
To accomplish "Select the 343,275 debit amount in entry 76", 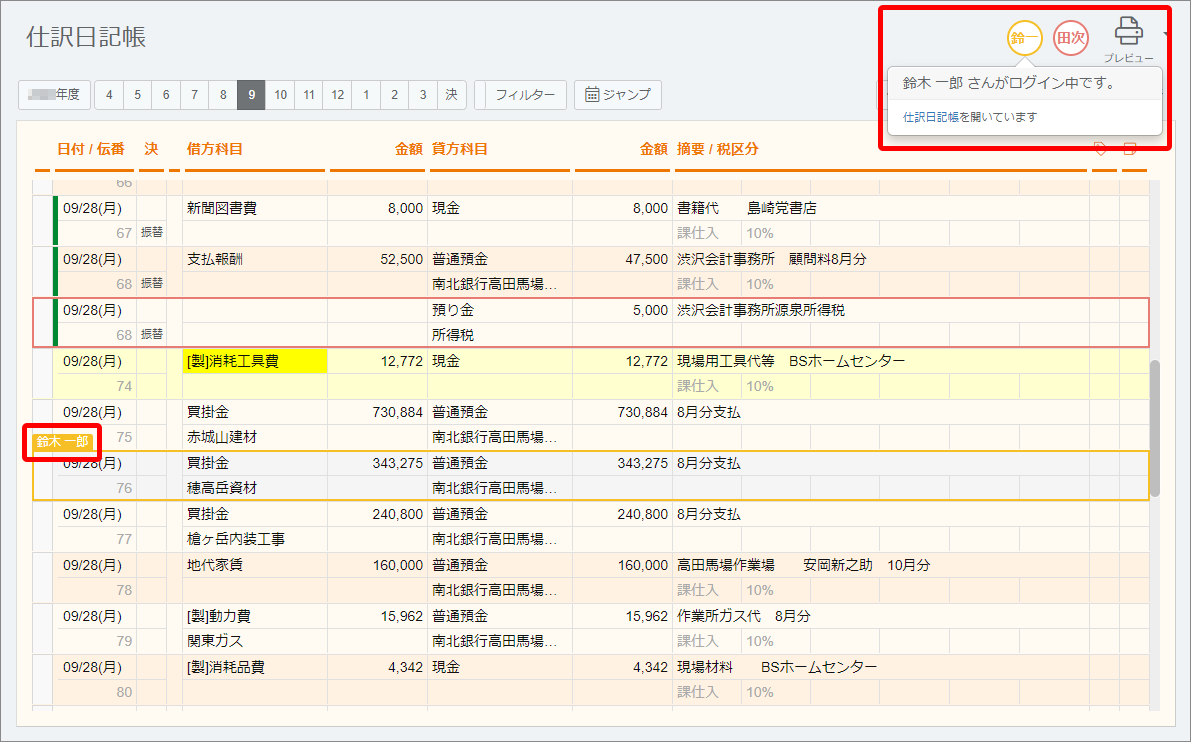I will click(x=379, y=463).
